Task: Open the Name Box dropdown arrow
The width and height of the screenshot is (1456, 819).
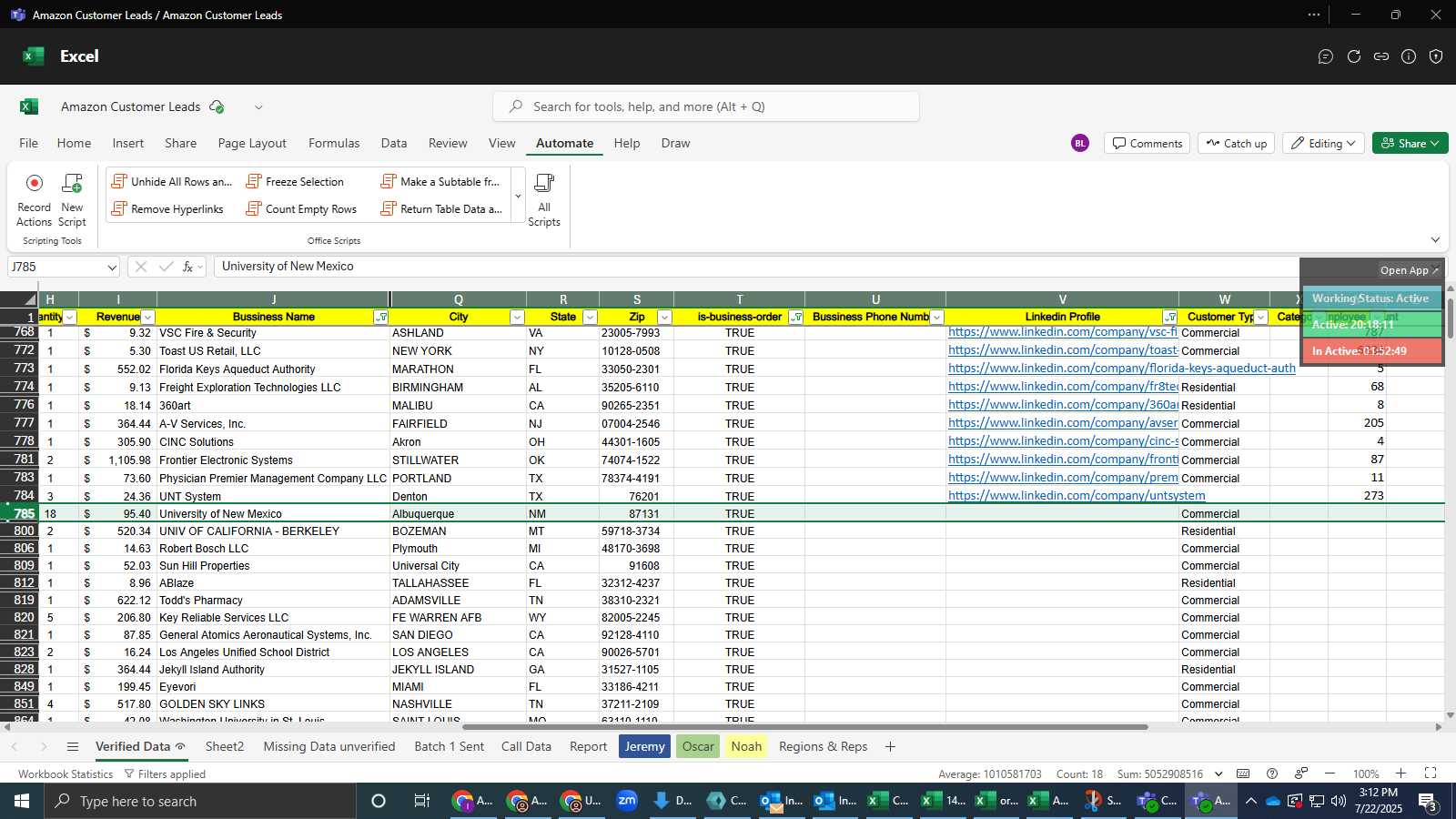Action: pyautogui.click(x=112, y=268)
